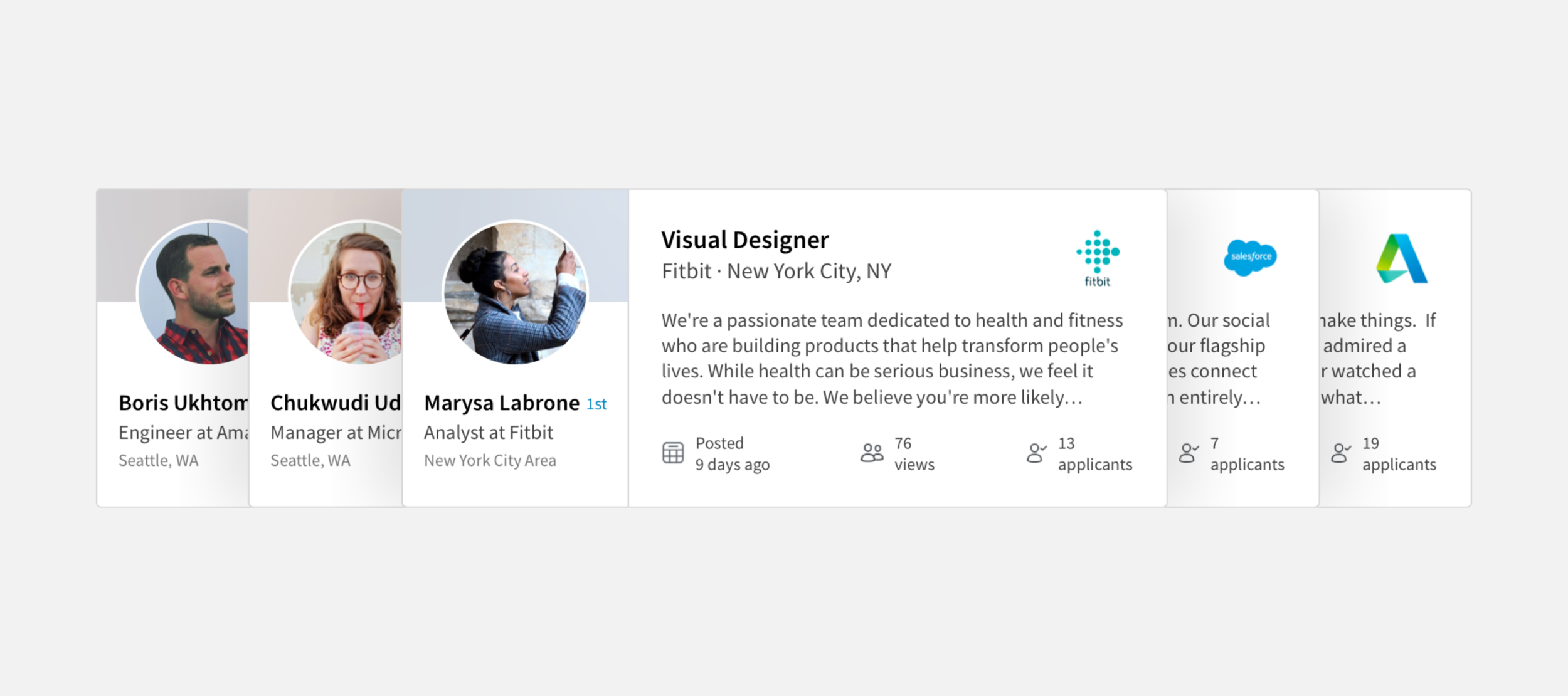Click the Analyst at Fitbit headline
Image resolution: width=1568 pixels, height=696 pixels.
pyautogui.click(x=489, y=433)
